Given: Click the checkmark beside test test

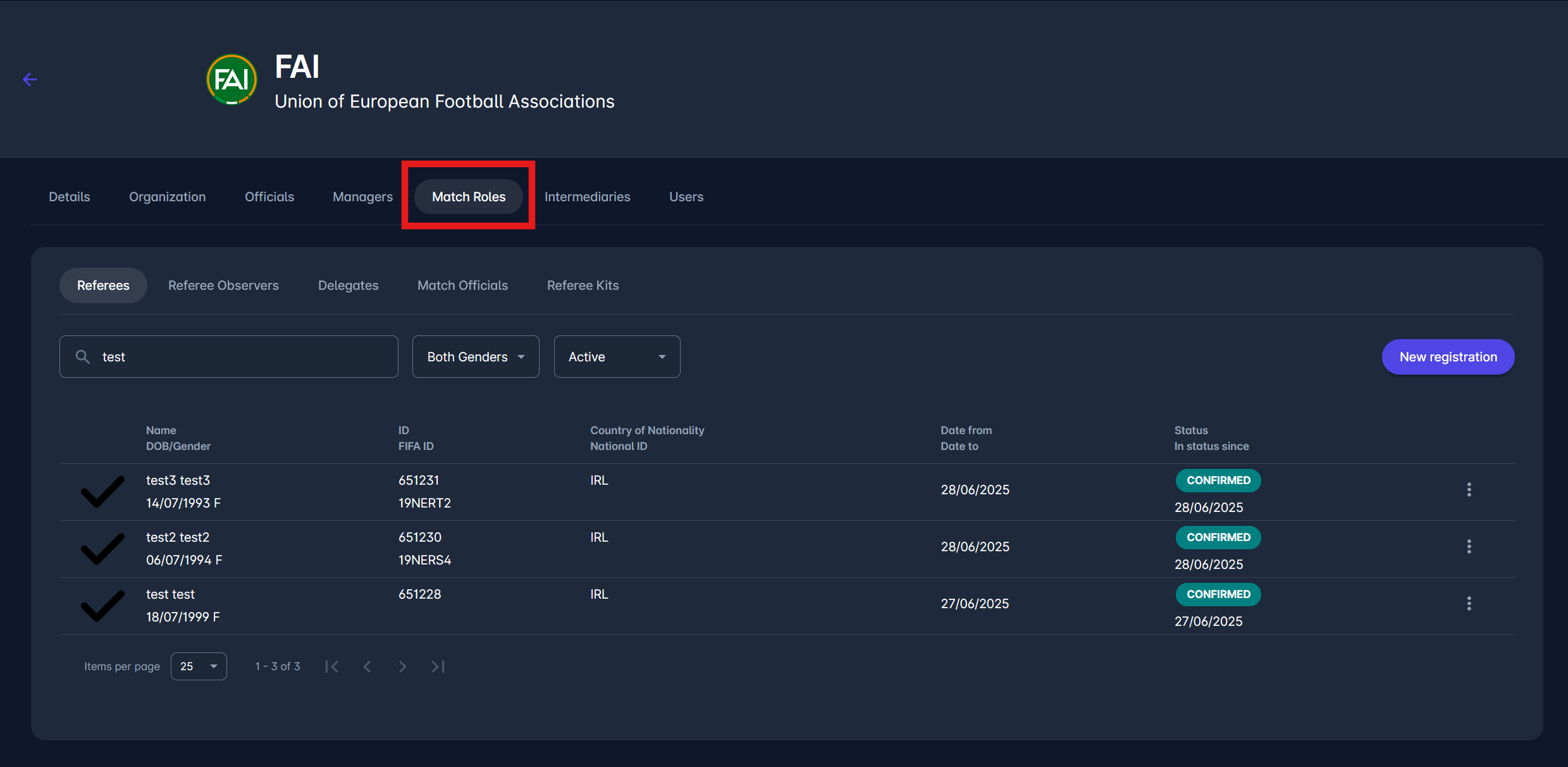Looking at the screenshot, I should (102, 605).
